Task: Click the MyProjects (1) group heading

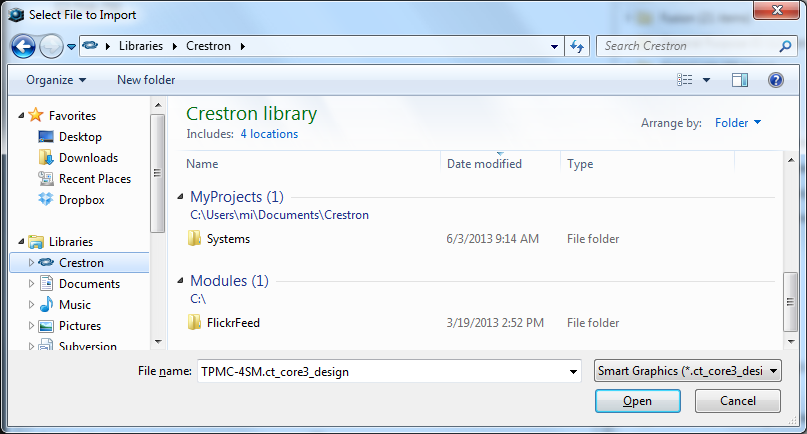Action: click(x=237, y=197)
